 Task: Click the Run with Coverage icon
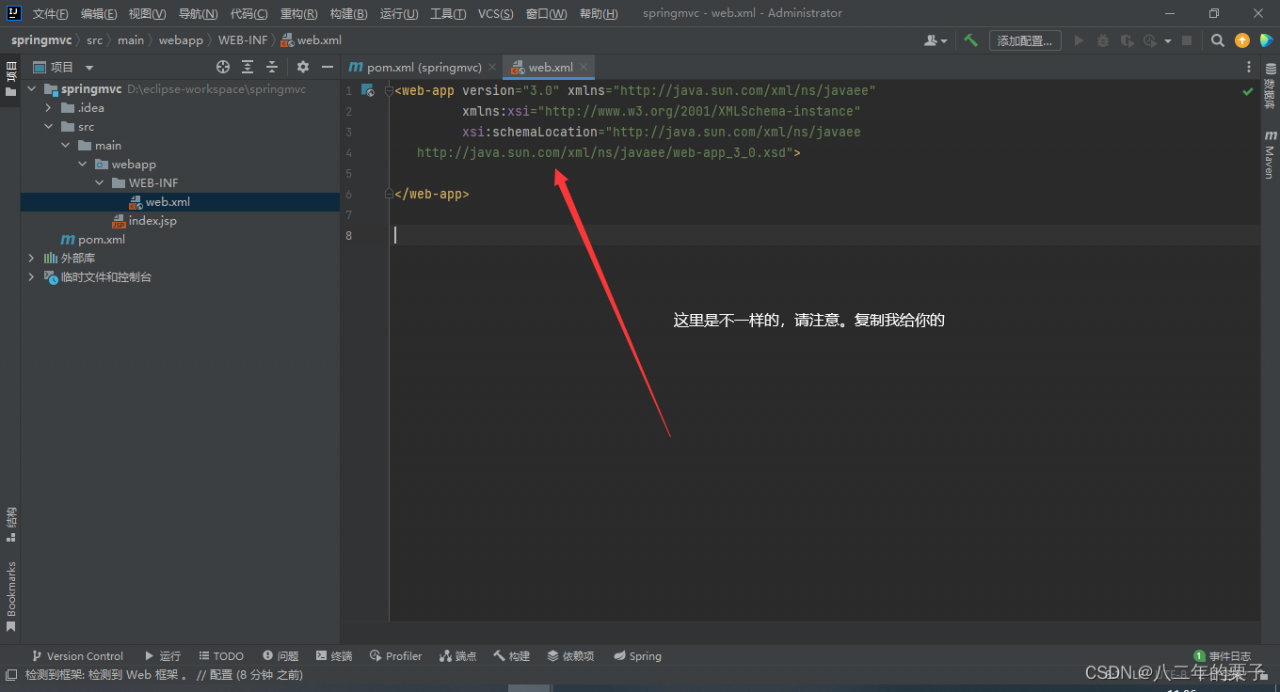(1127, 41)
